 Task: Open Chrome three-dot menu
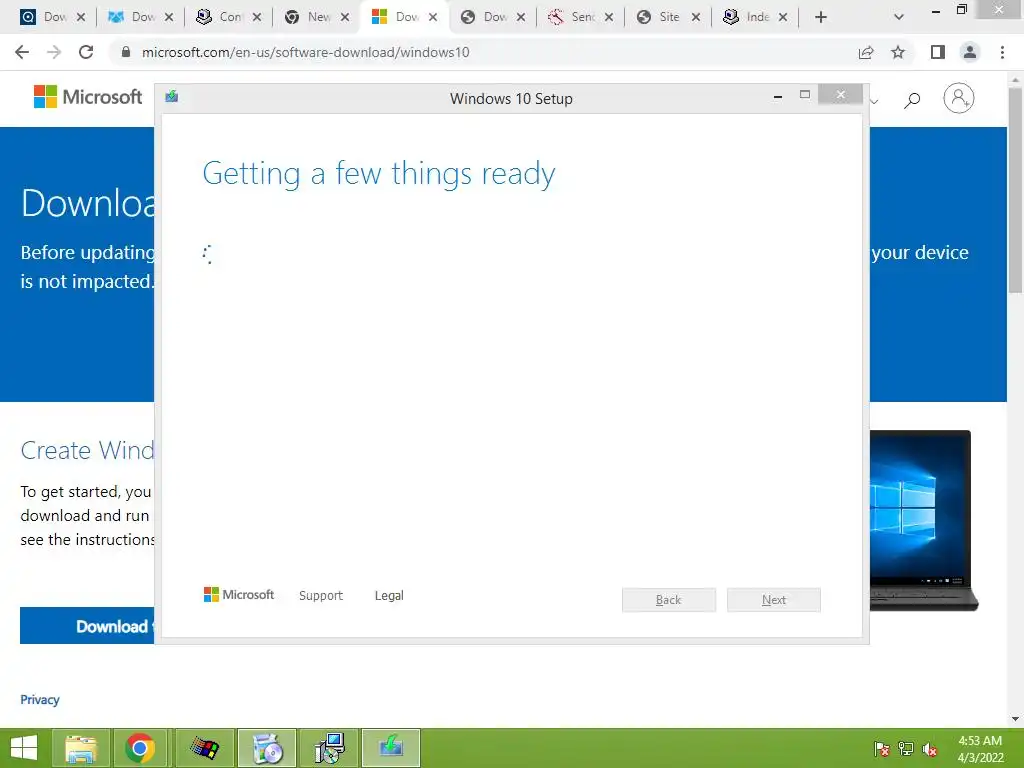point(1002,52)
